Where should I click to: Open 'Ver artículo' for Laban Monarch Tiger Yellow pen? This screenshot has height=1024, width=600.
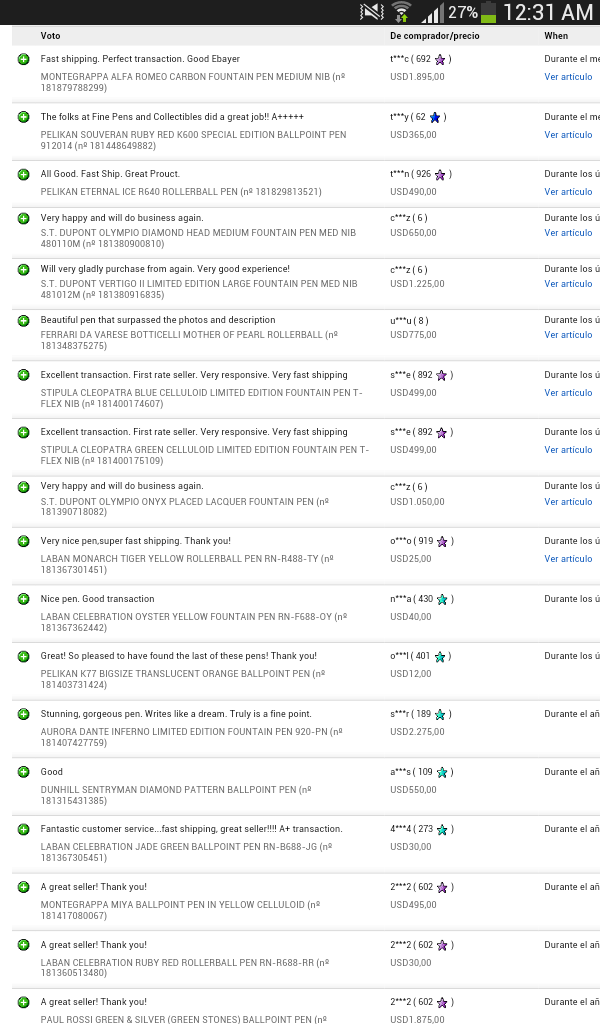tap(568, 559)
